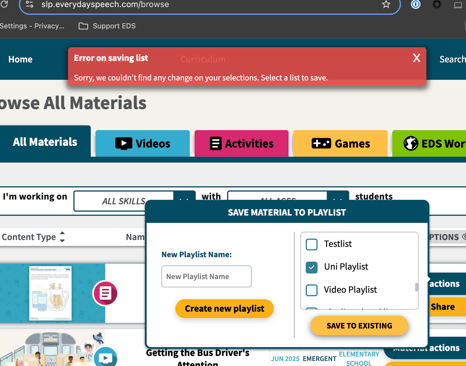Open the Settings - Privacy bookmark
The image size is (466, 366).
[x=32, y=26]
